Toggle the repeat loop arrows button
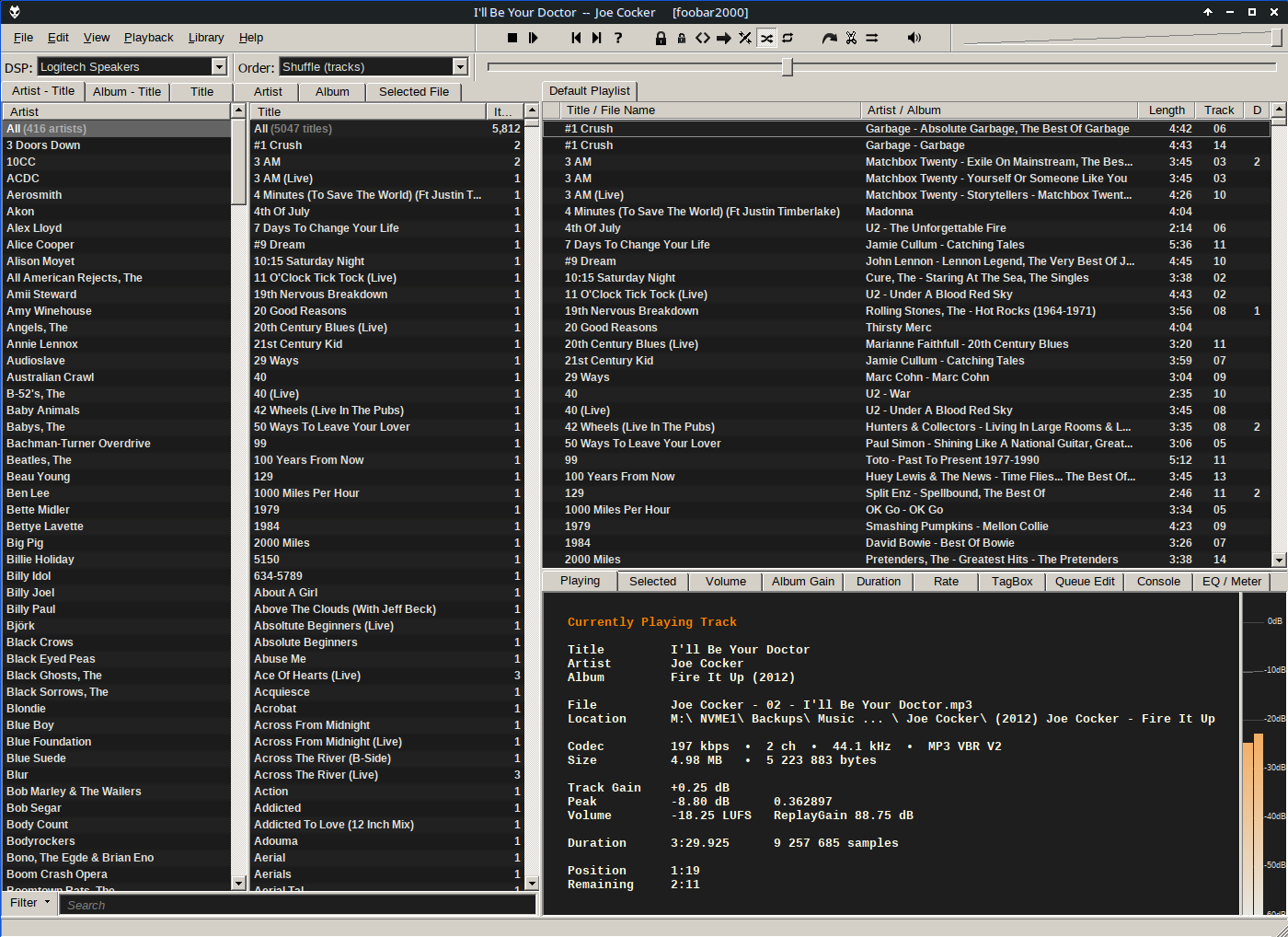Viewport: 1288px width, 937px height. point(788,38)
